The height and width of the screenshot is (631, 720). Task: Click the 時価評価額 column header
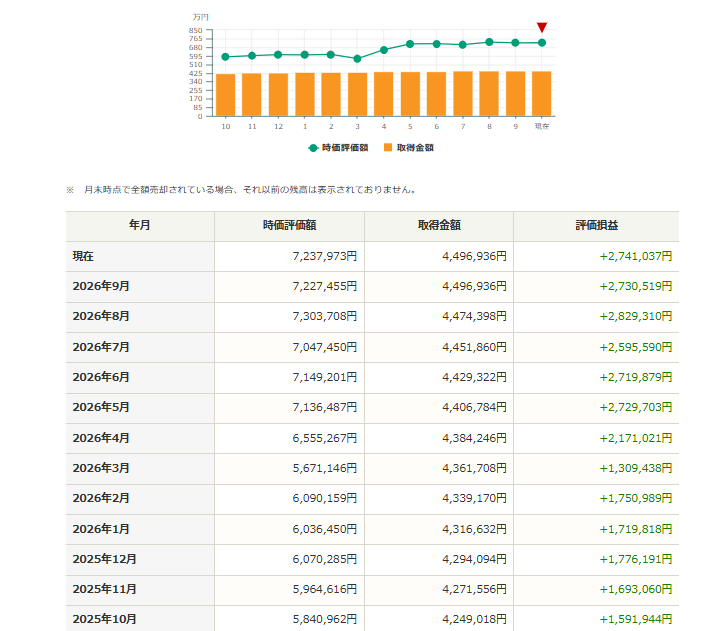289,225
